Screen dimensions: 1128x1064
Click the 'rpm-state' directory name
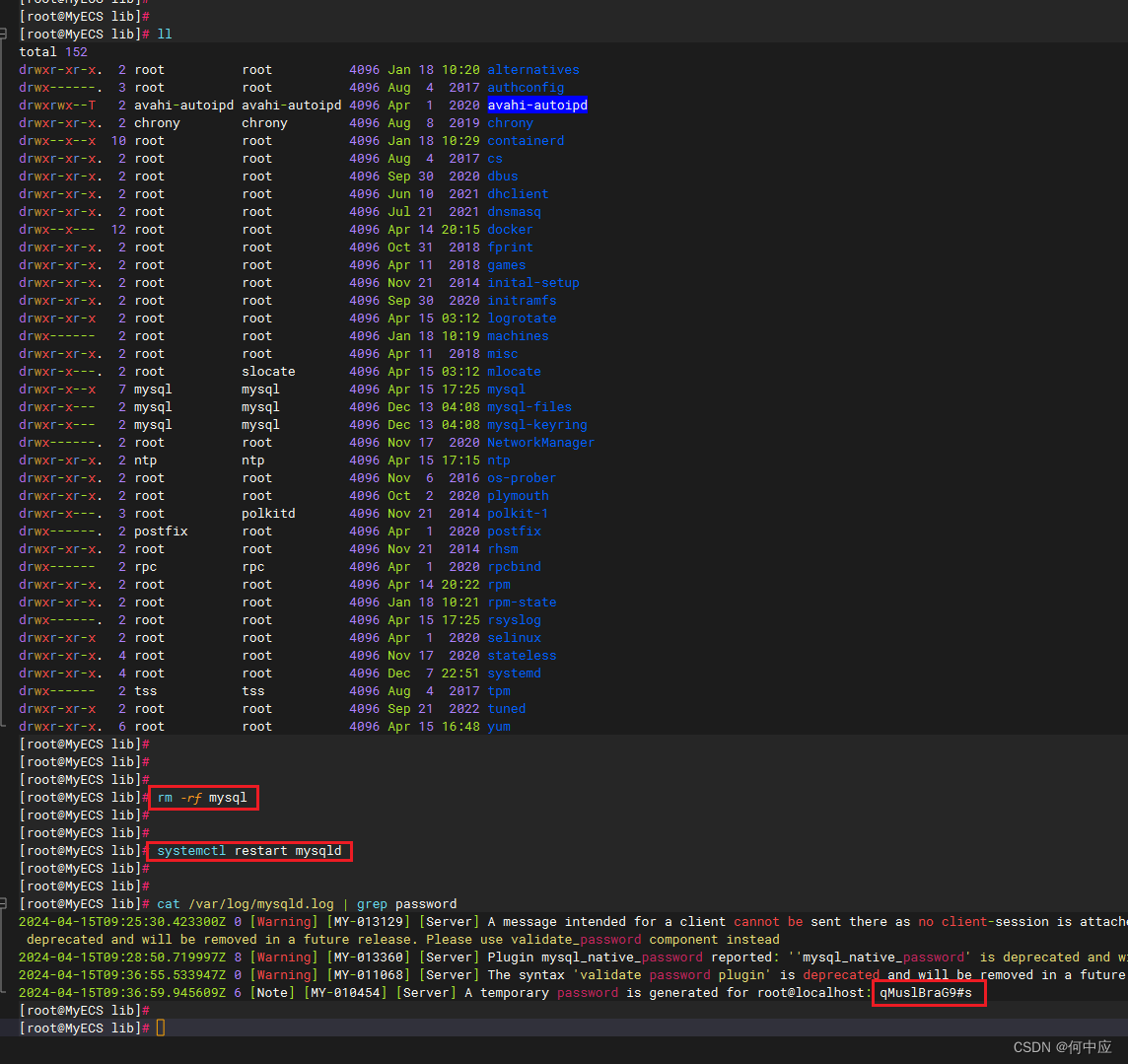click(522, 603)
